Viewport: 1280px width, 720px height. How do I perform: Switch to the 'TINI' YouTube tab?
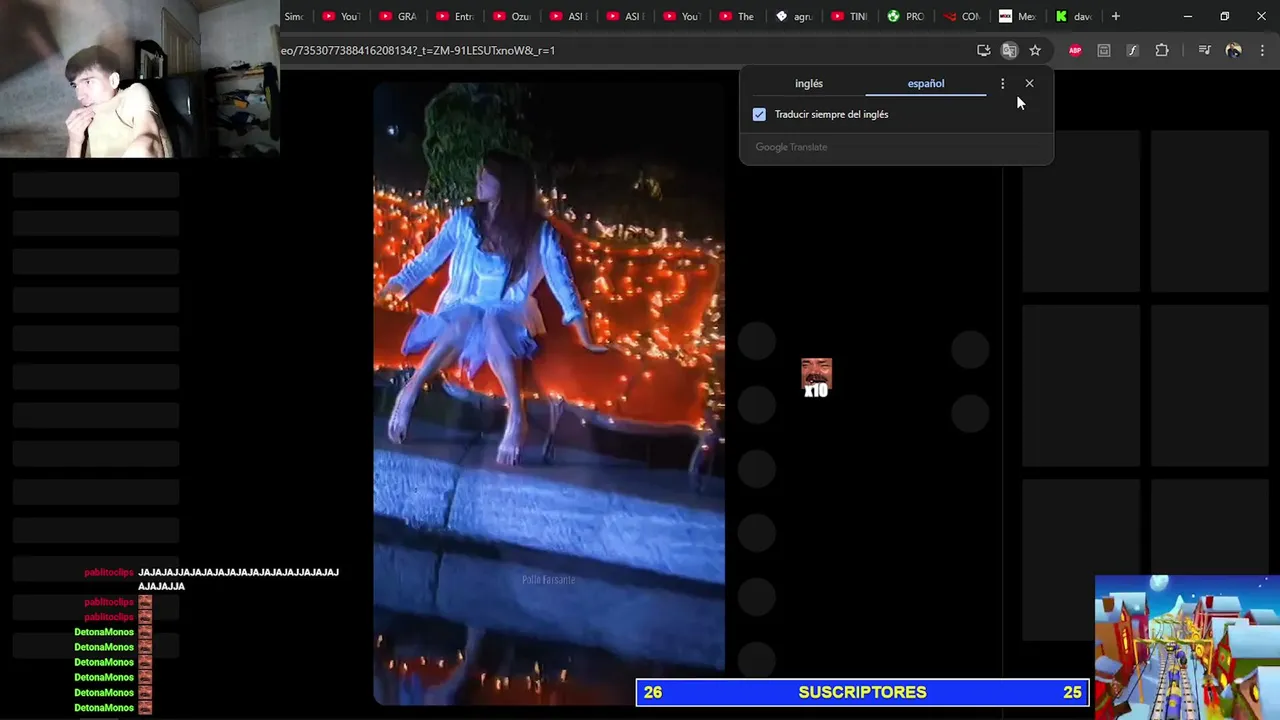(x=850, y=16)
